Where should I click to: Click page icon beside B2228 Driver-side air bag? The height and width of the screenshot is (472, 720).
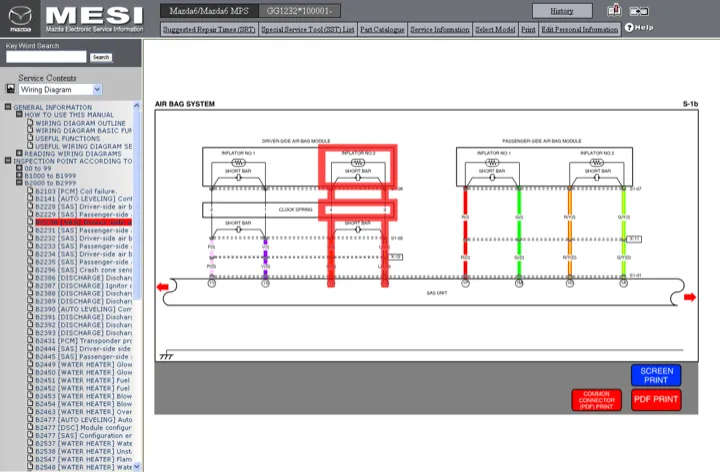coord(30,206)
